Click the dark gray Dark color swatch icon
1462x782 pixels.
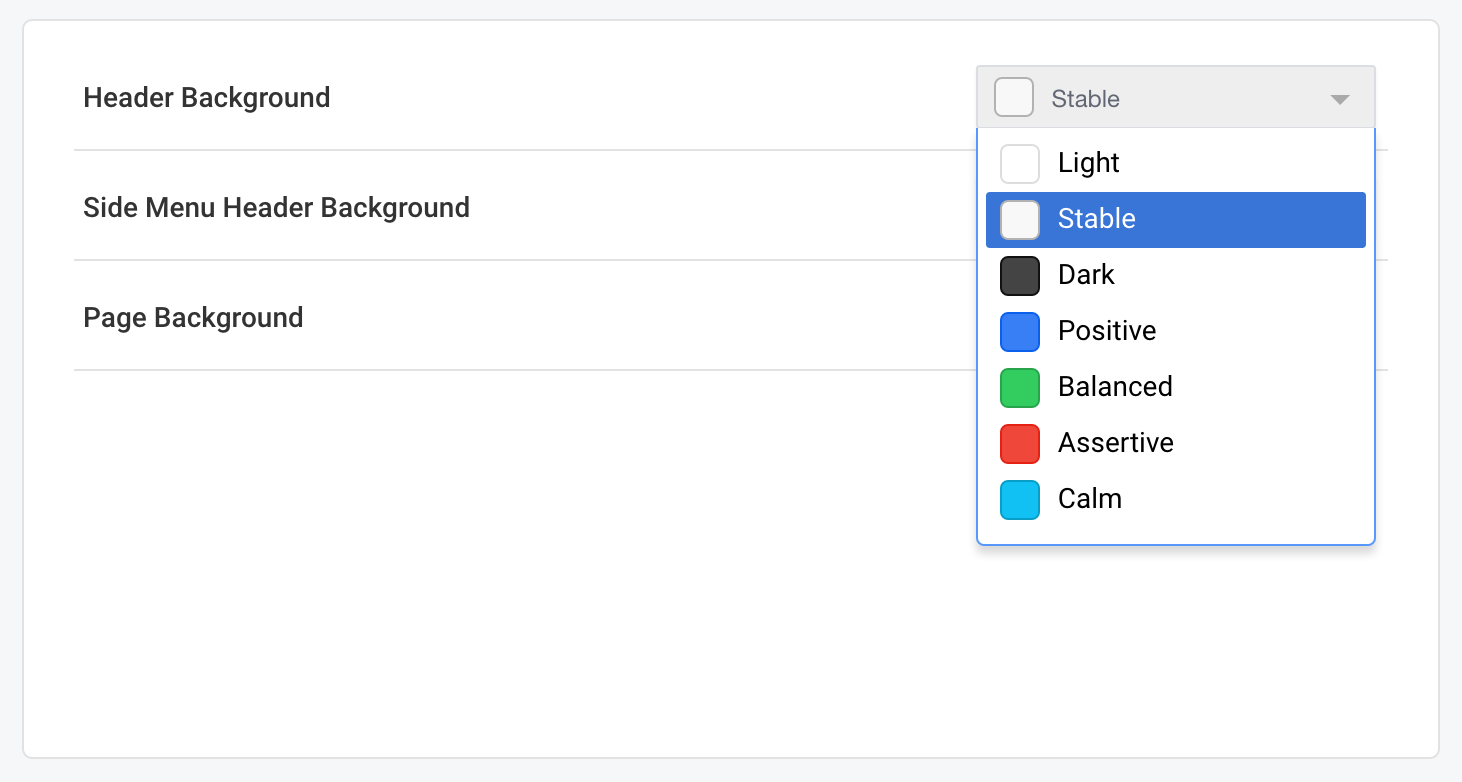click(x=1019, y=275)
